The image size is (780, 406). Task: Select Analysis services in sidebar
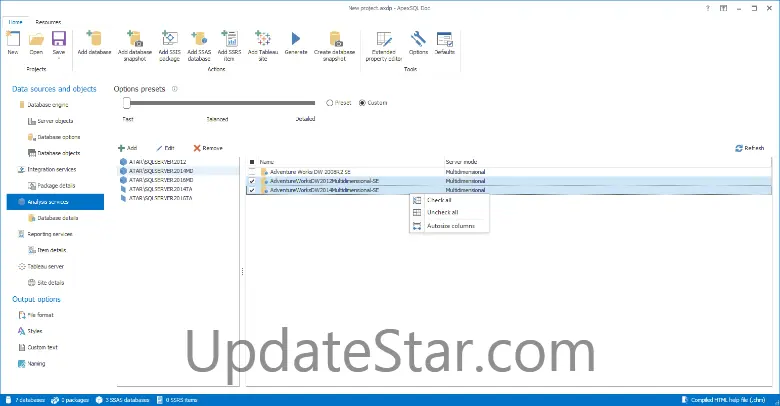[x=55, y=202]
